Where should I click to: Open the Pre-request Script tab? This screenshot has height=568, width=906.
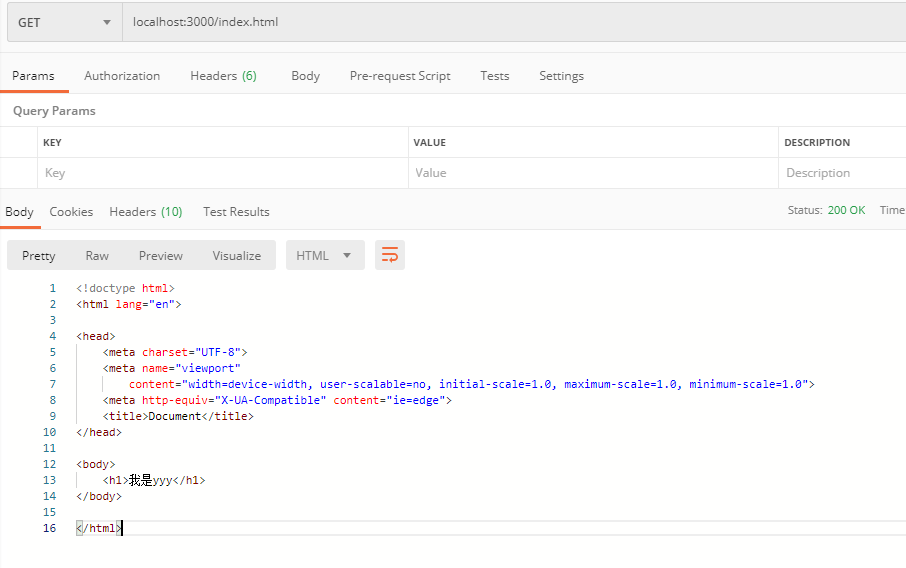click(x=400, y=76)
